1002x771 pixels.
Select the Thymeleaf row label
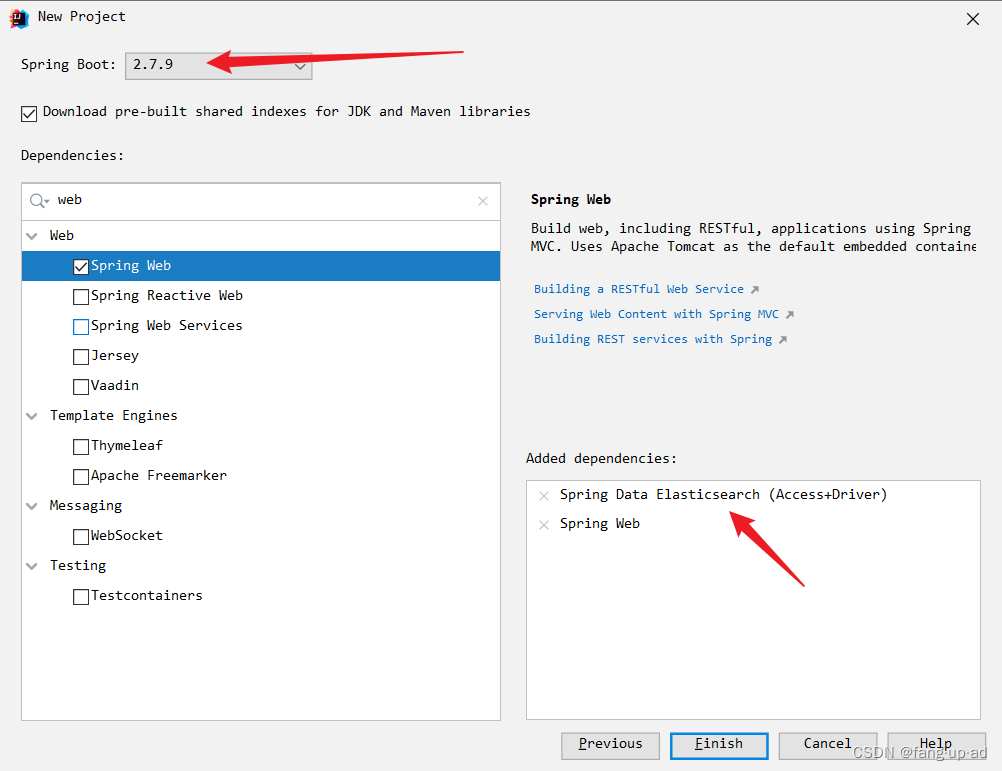click(x=127, y=446)
